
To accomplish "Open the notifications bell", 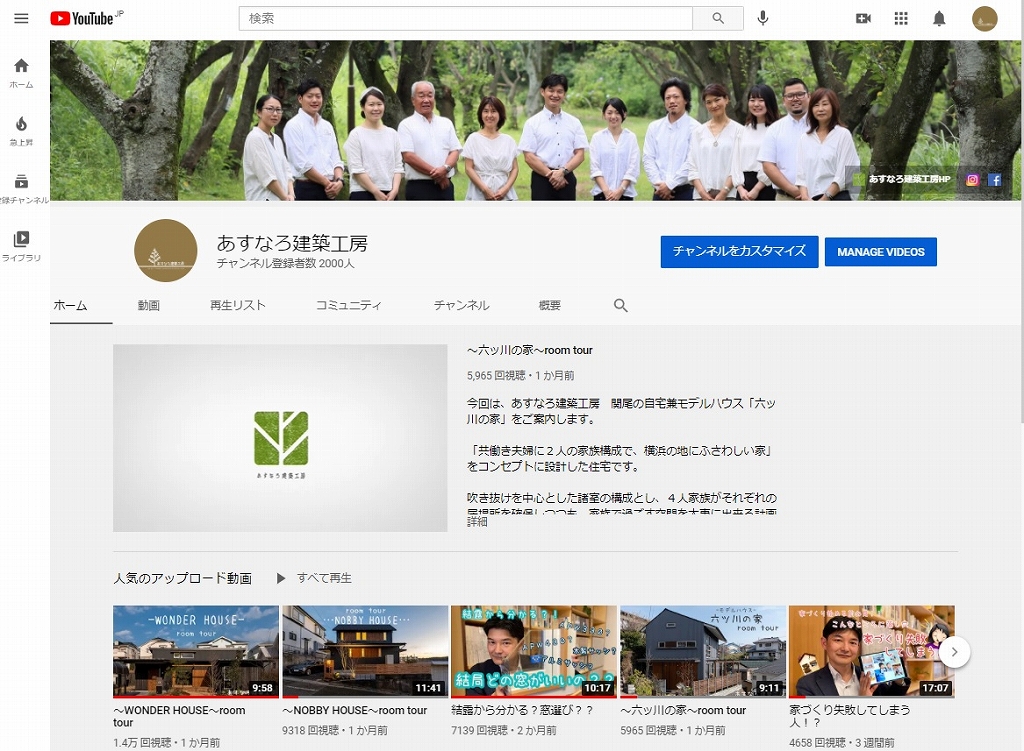I will pyautogui.click(x=939, y=18).
